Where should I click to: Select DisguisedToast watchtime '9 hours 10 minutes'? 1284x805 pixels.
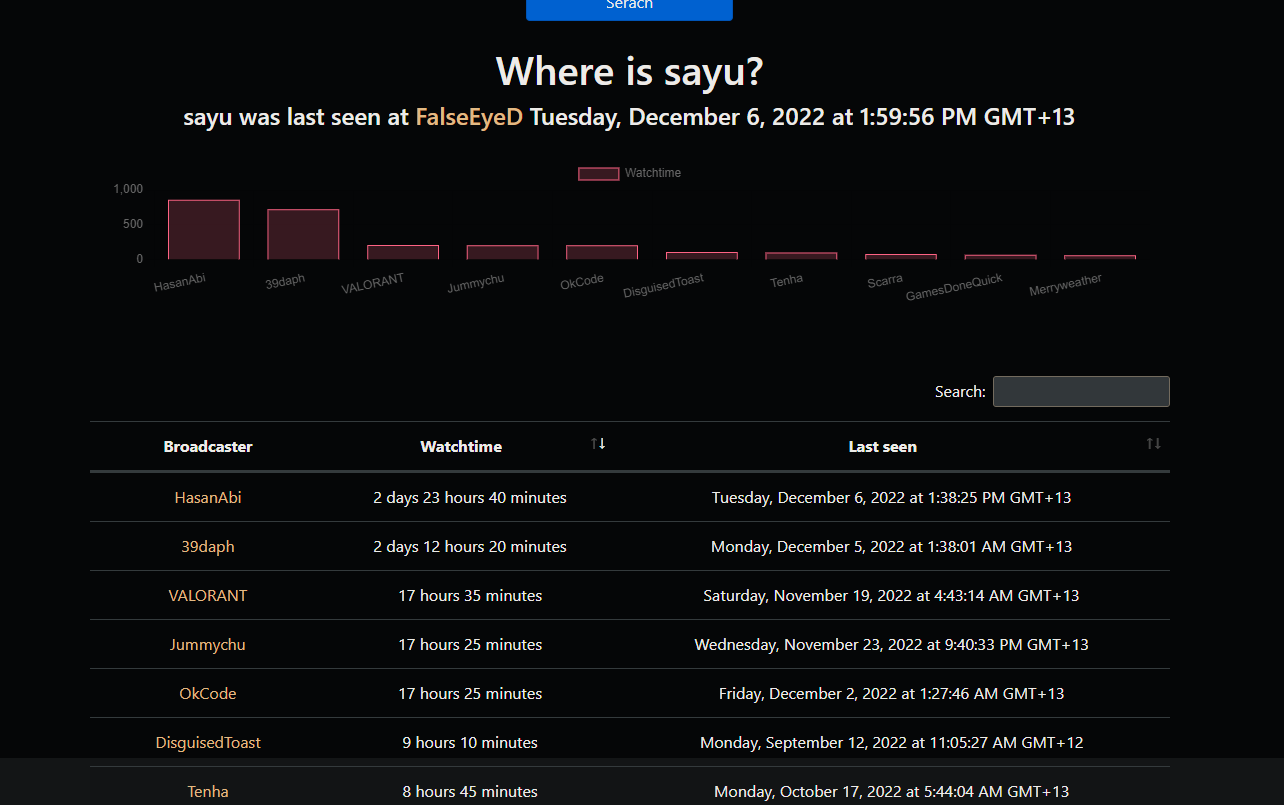tap(470, 742)
